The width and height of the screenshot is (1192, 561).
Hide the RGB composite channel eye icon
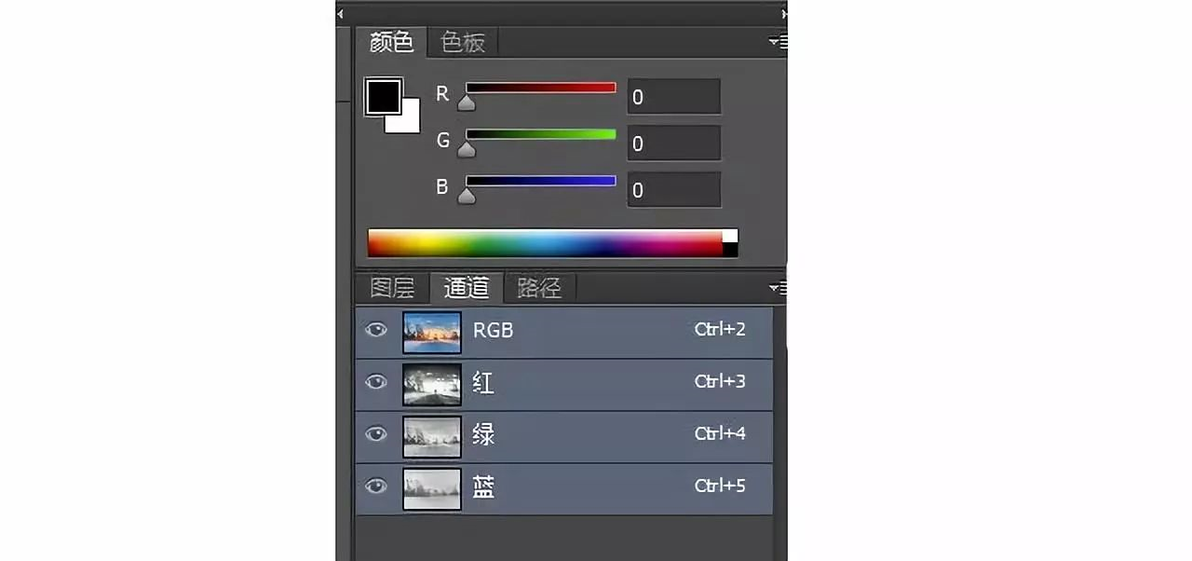376,331
